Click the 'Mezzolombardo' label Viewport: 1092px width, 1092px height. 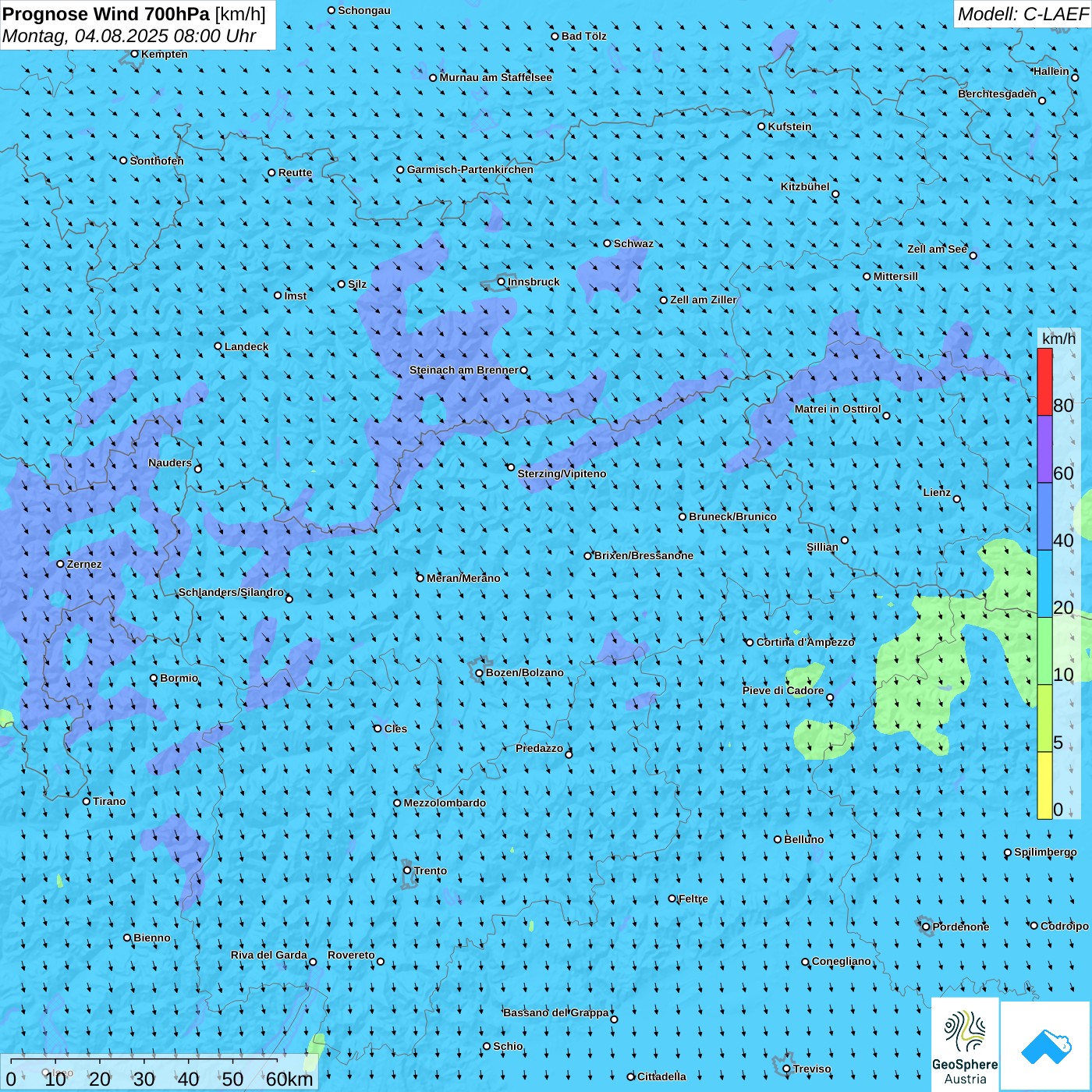tap(445, 803)
